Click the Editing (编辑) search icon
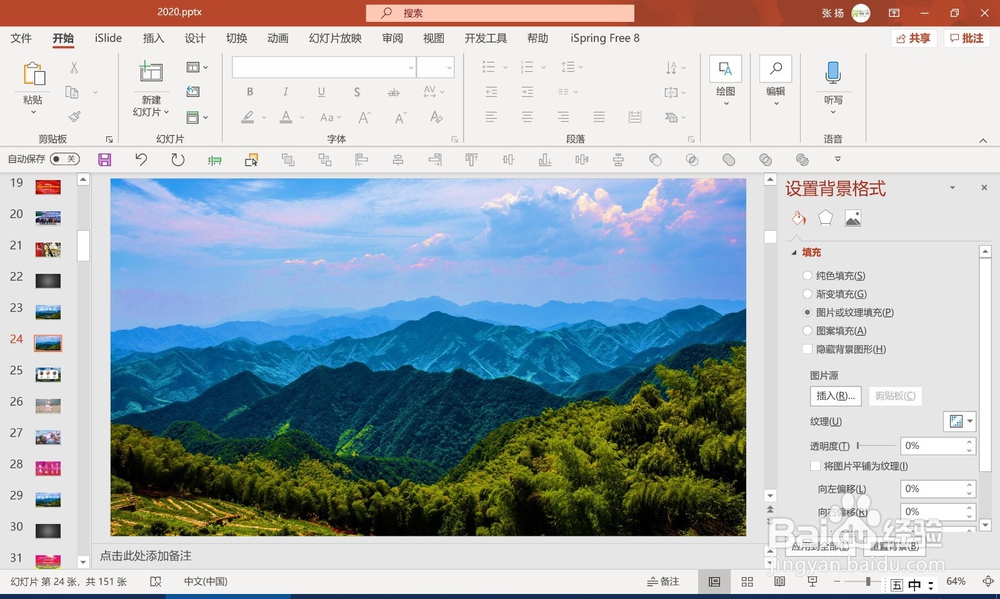This screenshot has width=1000, height=599. [776, 69]
